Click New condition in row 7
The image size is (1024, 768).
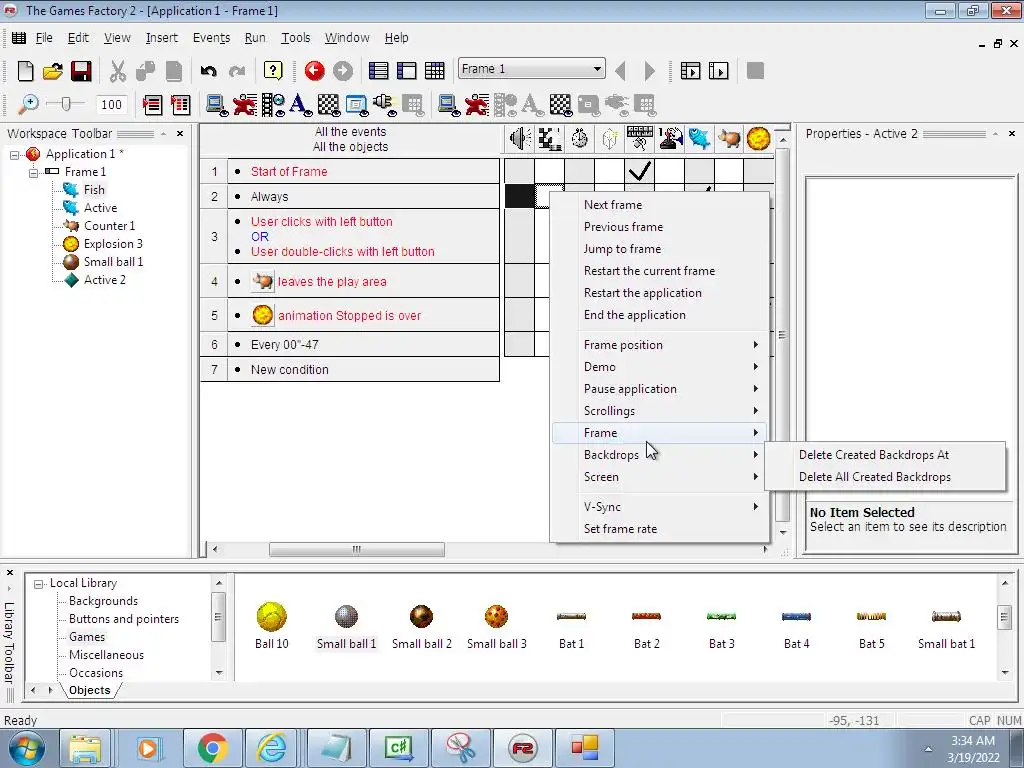point(289,370)
